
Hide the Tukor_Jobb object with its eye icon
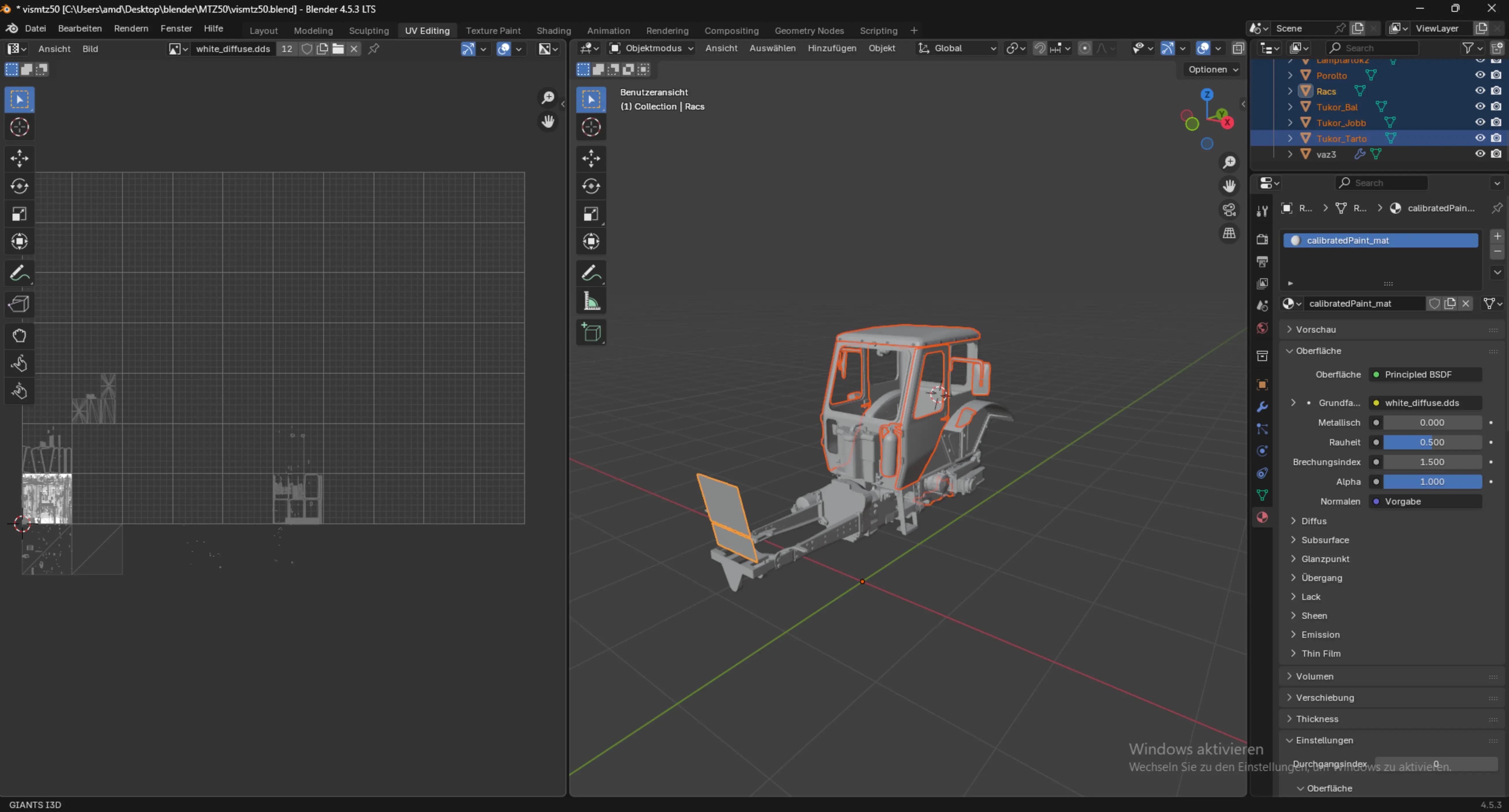point(1480,123)
